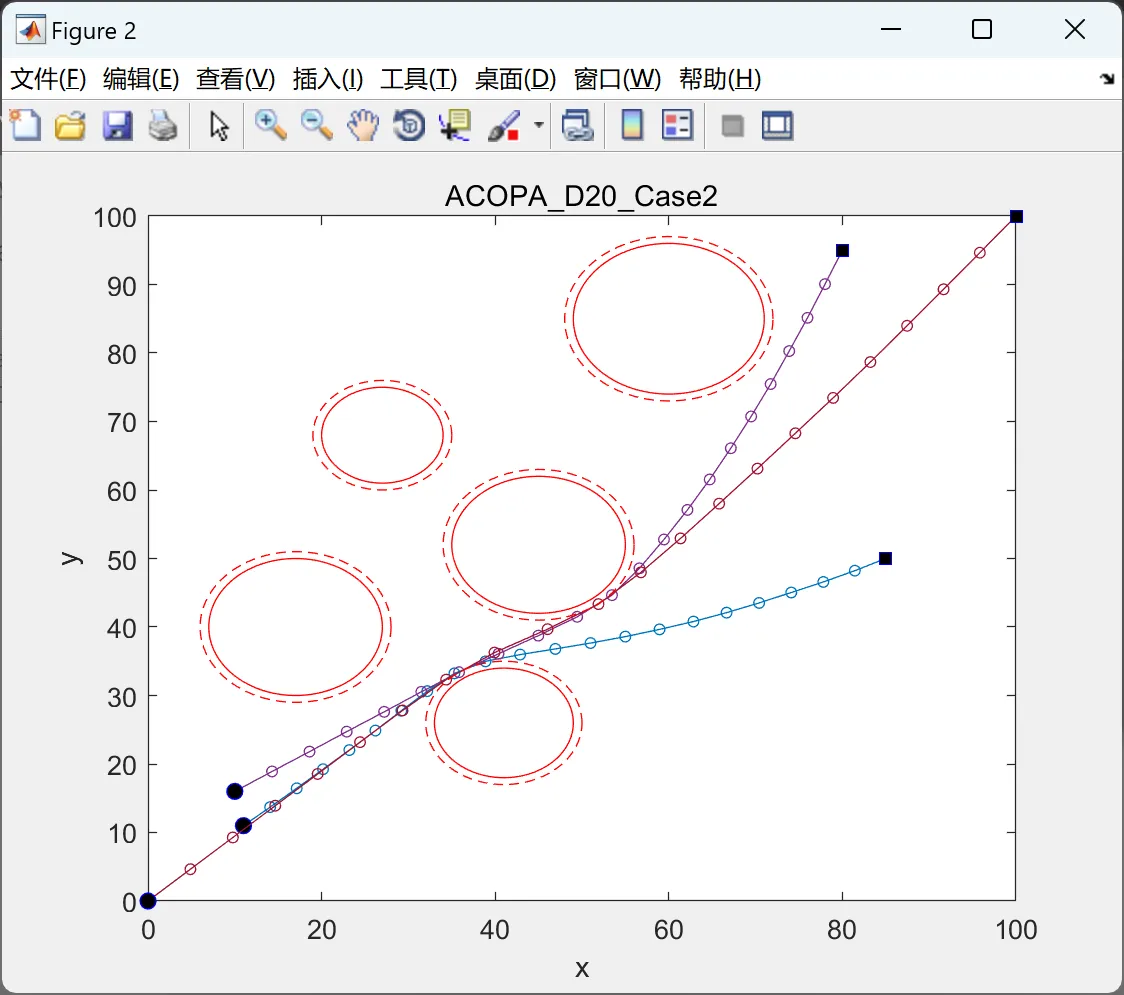1124x995 pixels.
Task: Click the dock figure arrow icon
Action: click(x=1107, y=79)
